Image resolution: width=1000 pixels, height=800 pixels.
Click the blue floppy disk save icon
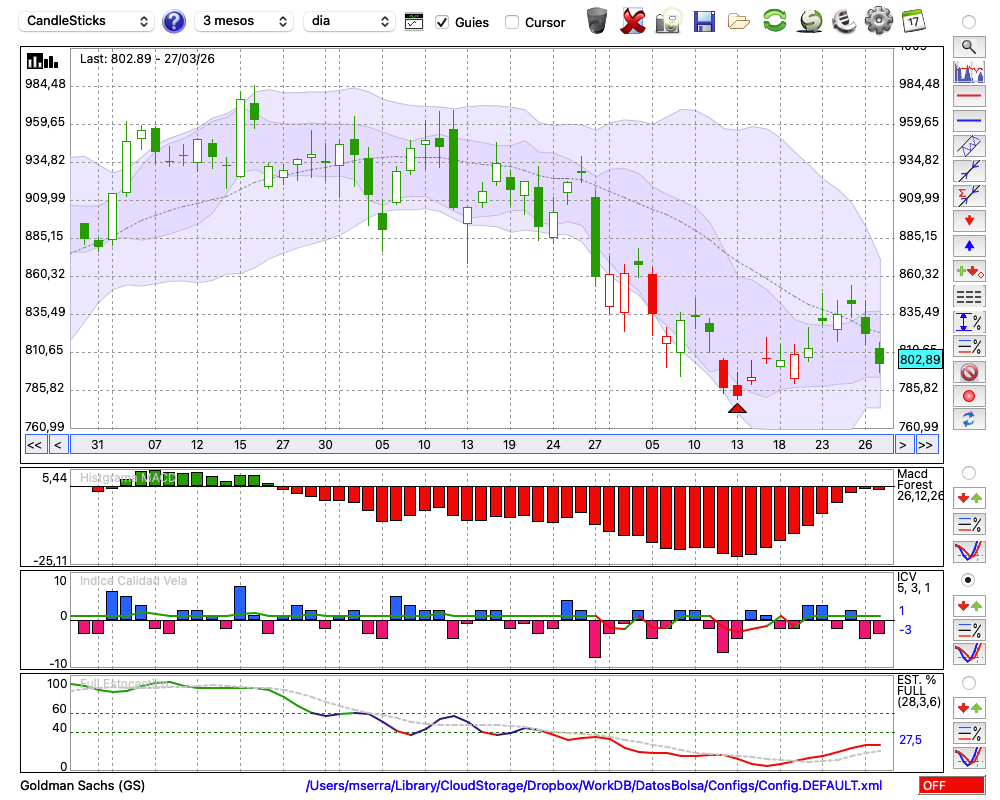(x=704, y=20)
